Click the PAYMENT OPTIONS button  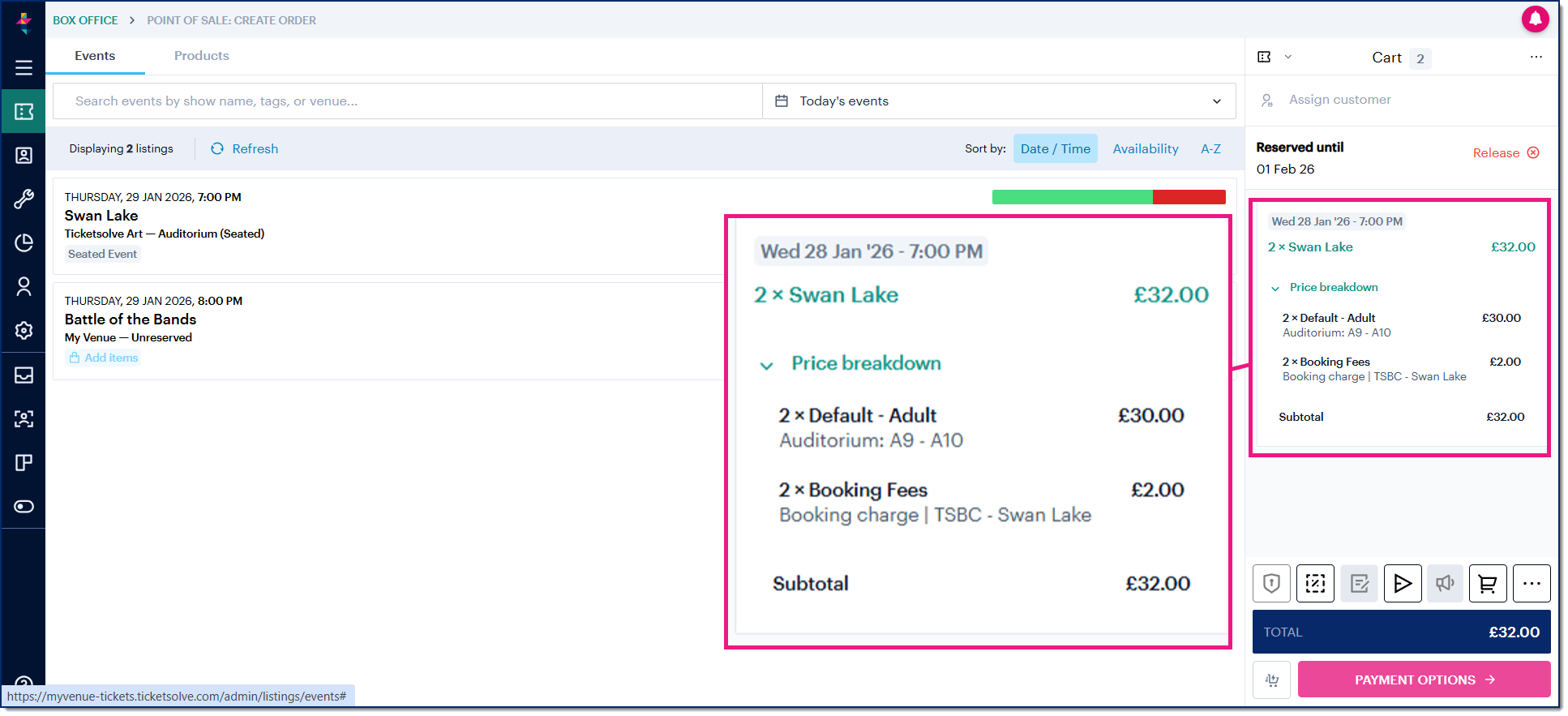pyautogui.click(x=1424, y=680)
